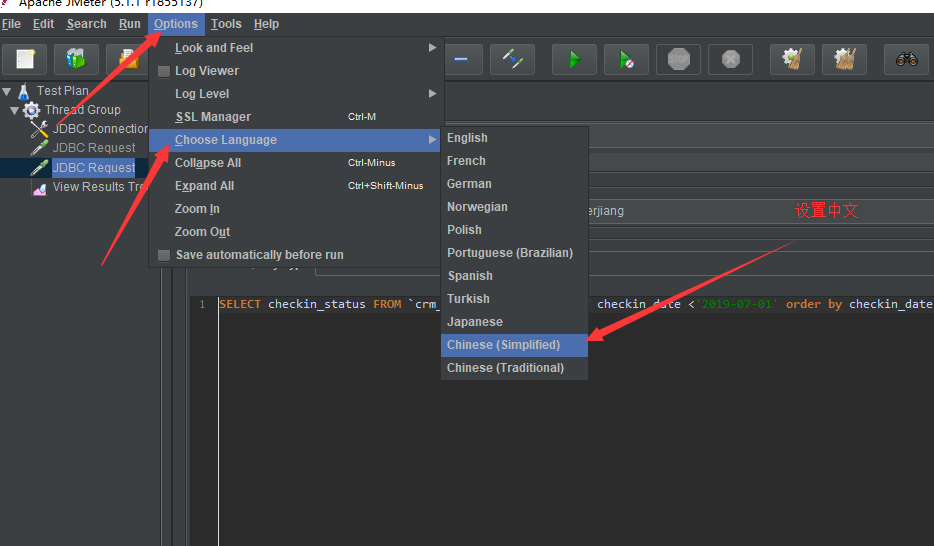Select Zoom Out option

[295, 232]
